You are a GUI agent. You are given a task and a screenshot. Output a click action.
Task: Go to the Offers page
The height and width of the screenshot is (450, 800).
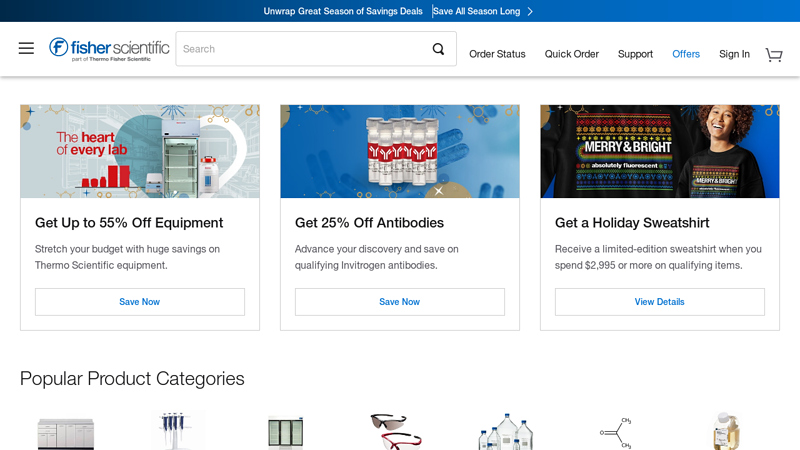tap(686, 54)
